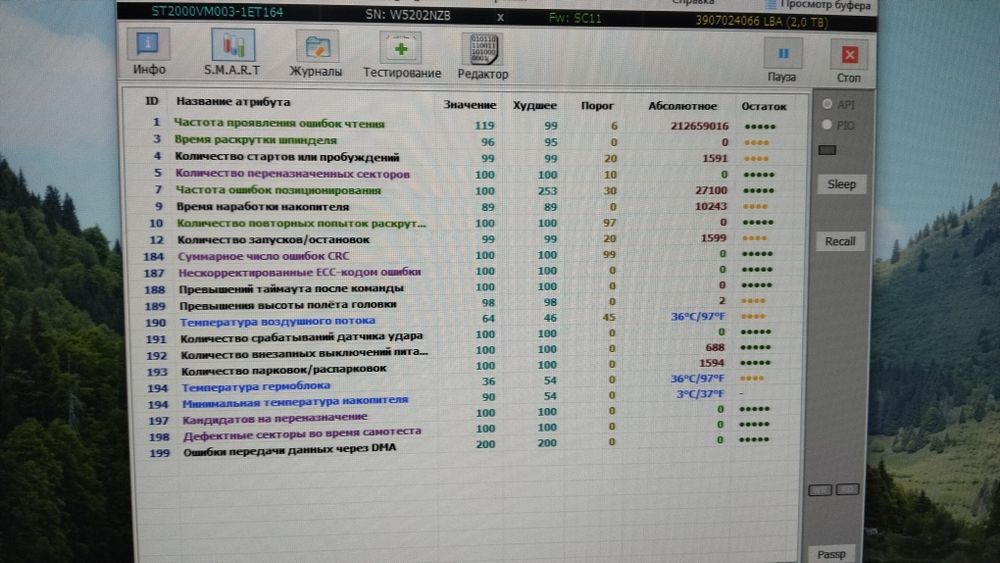
Task: Click the Название атрибута column header
Action: pyautogui.click(x=233, y=101)
